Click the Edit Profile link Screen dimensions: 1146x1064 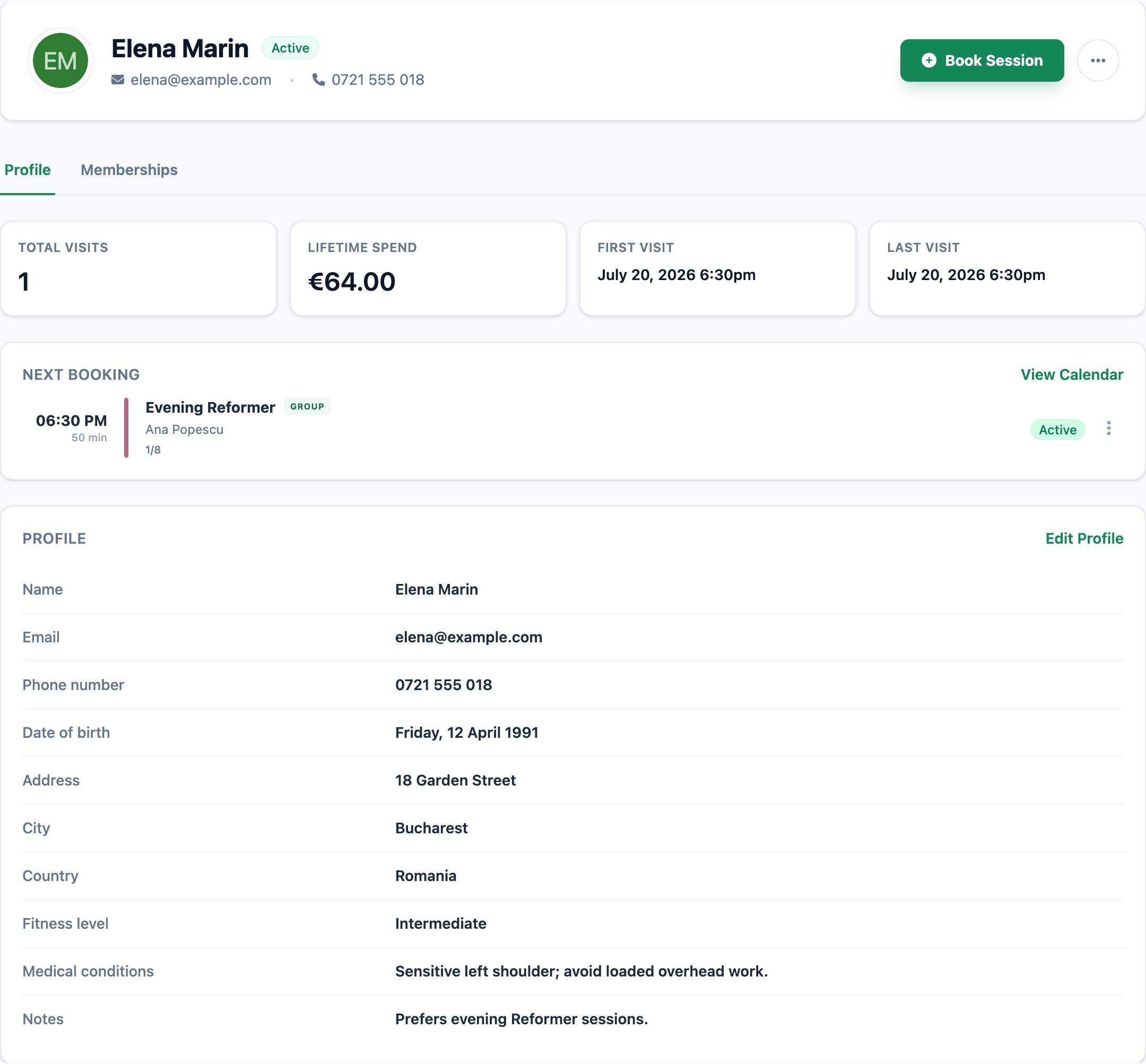click(x=1084, y=538)
